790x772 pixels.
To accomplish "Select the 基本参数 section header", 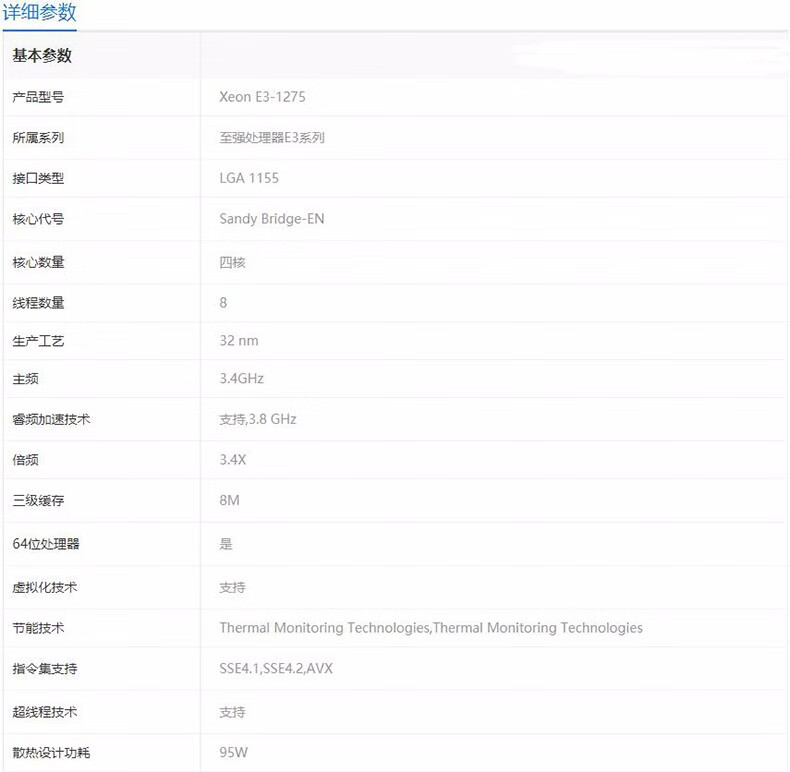I will [x=42, y=55].
